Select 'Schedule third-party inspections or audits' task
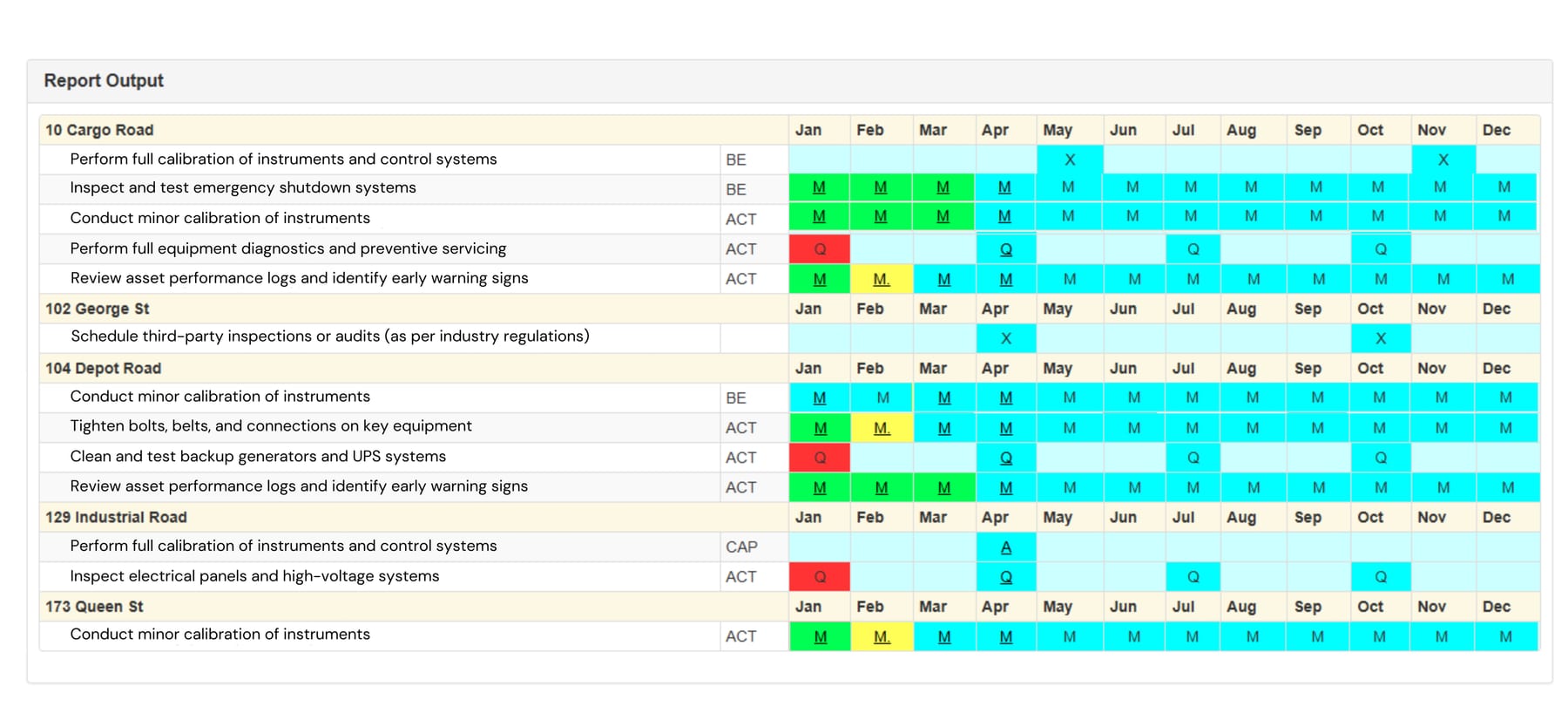The image size is (1568, 727). point(330,336)
